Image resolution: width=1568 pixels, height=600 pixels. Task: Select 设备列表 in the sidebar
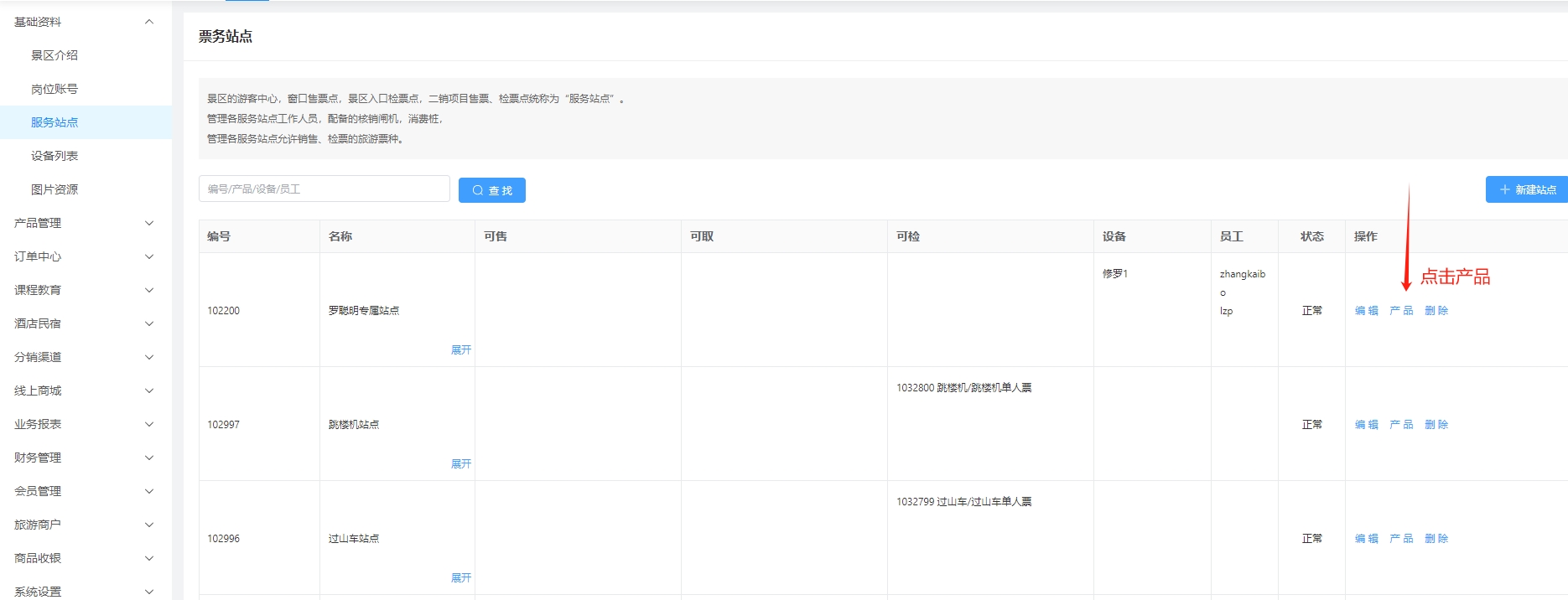point(55,156)
